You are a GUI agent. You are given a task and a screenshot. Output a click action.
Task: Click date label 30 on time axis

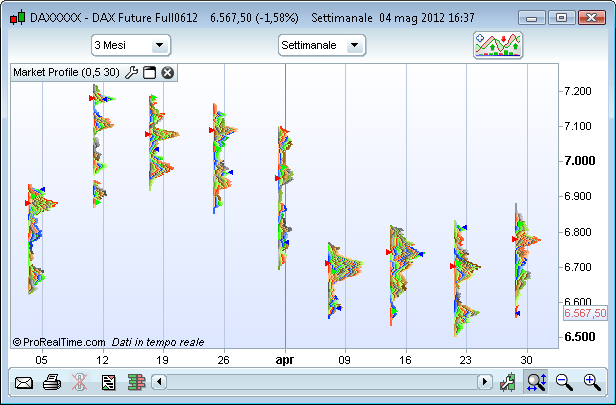pos(526,360)
